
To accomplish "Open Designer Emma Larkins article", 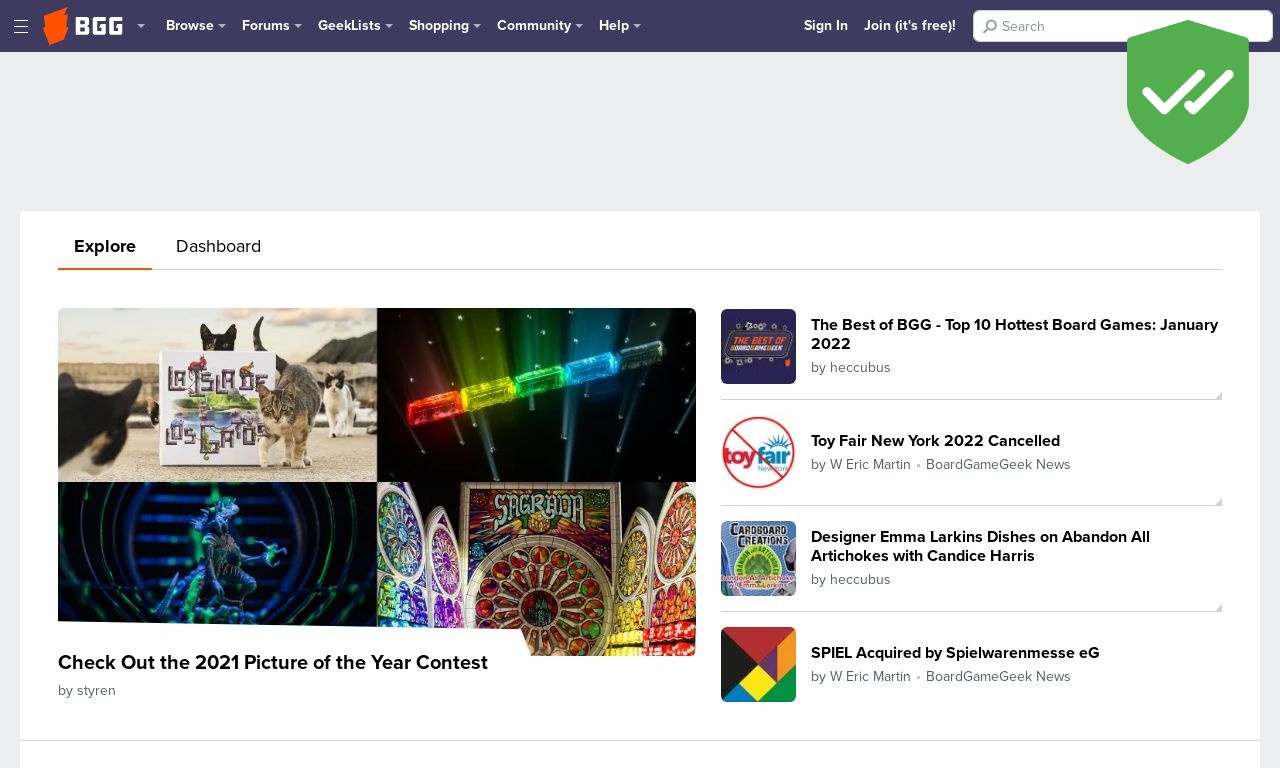I will click(x=980, y=546).
